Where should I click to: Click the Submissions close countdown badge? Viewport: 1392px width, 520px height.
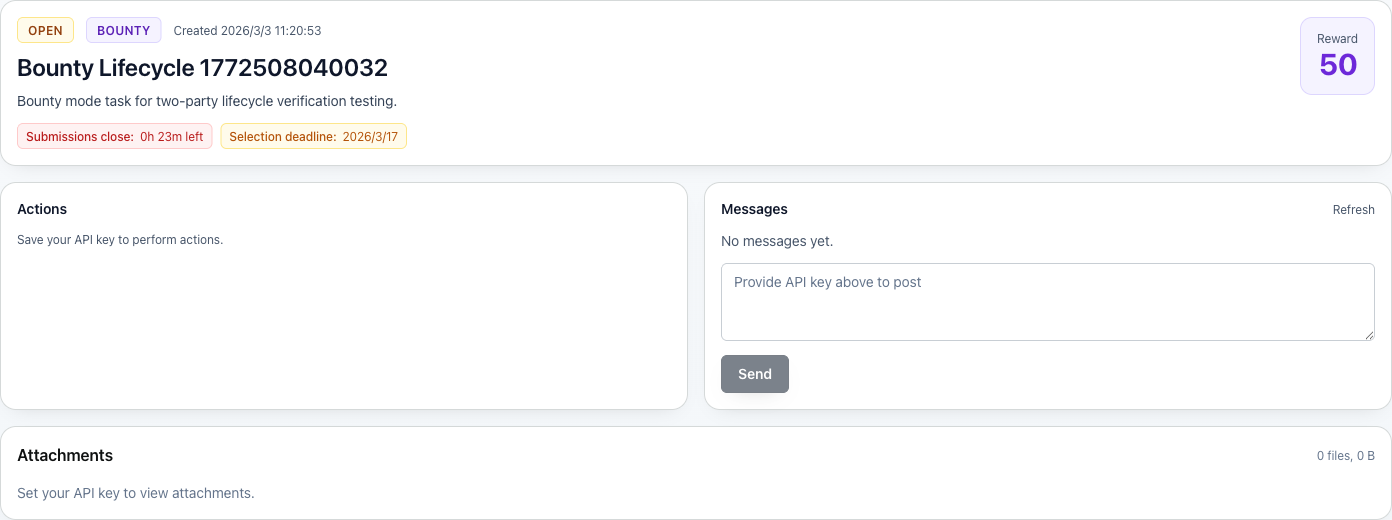pos(114,137)
